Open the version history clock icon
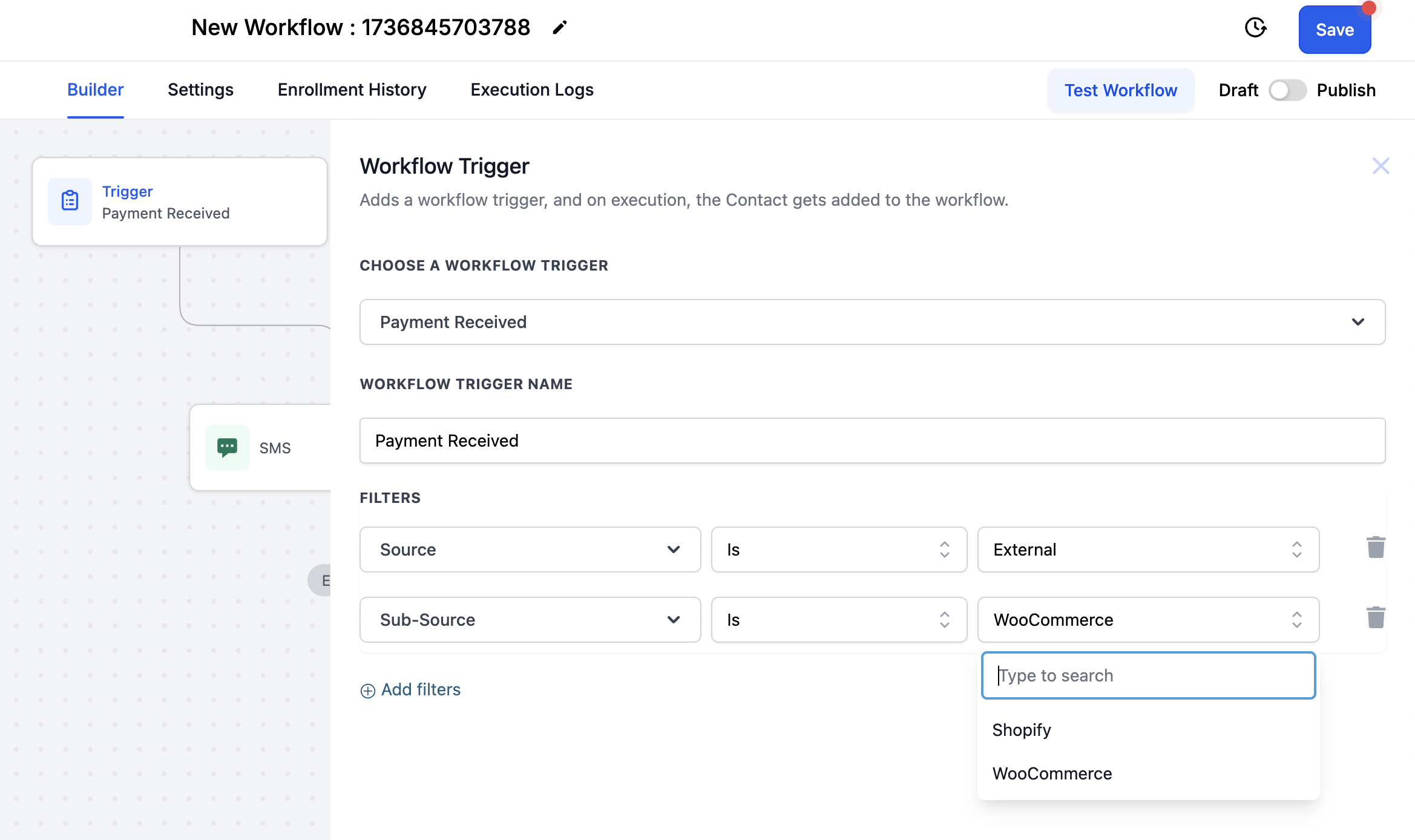This screenshot has width=1415, height=840. coord(1255,28)
